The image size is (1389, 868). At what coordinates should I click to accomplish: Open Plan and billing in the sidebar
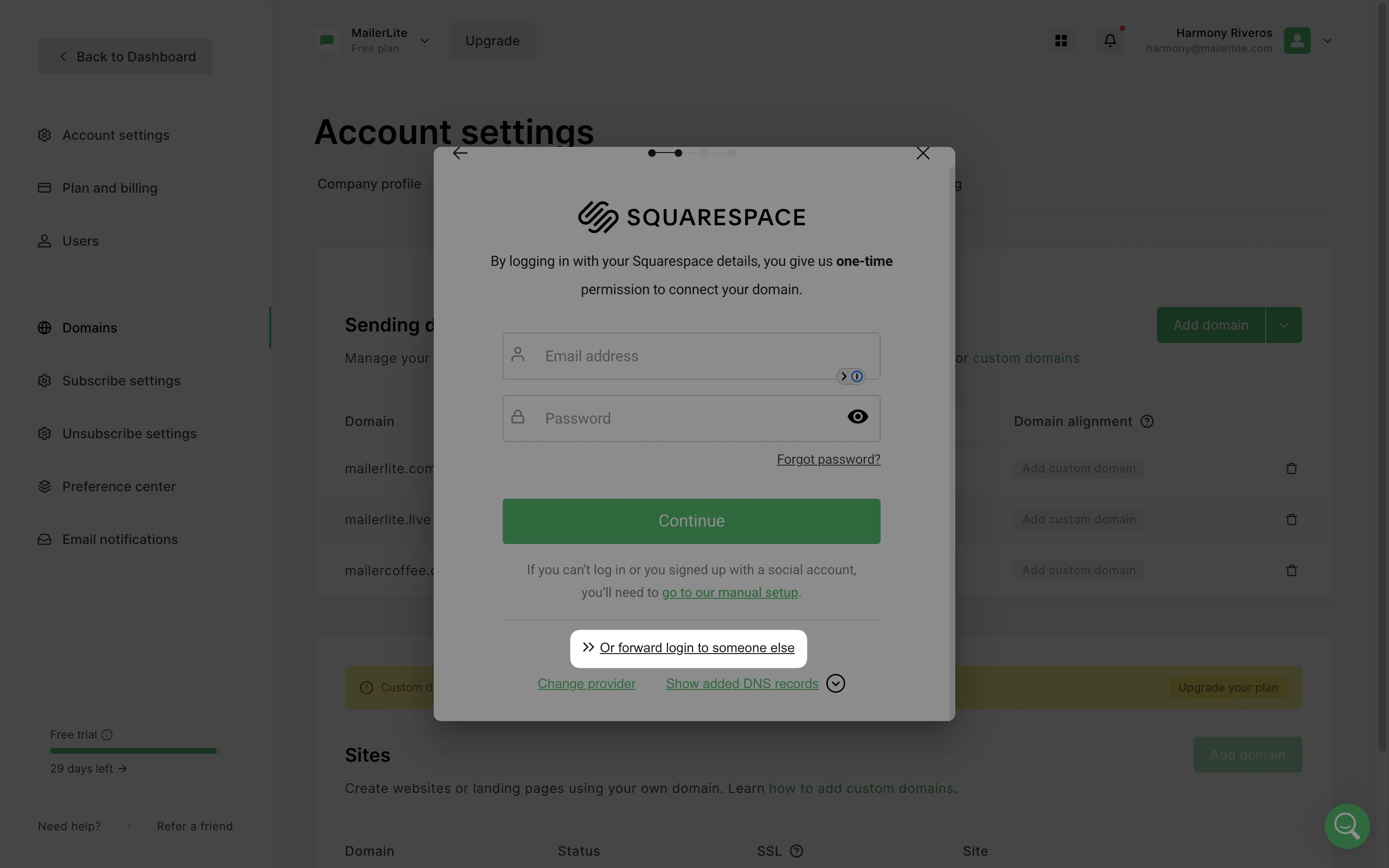click(110, 188)
